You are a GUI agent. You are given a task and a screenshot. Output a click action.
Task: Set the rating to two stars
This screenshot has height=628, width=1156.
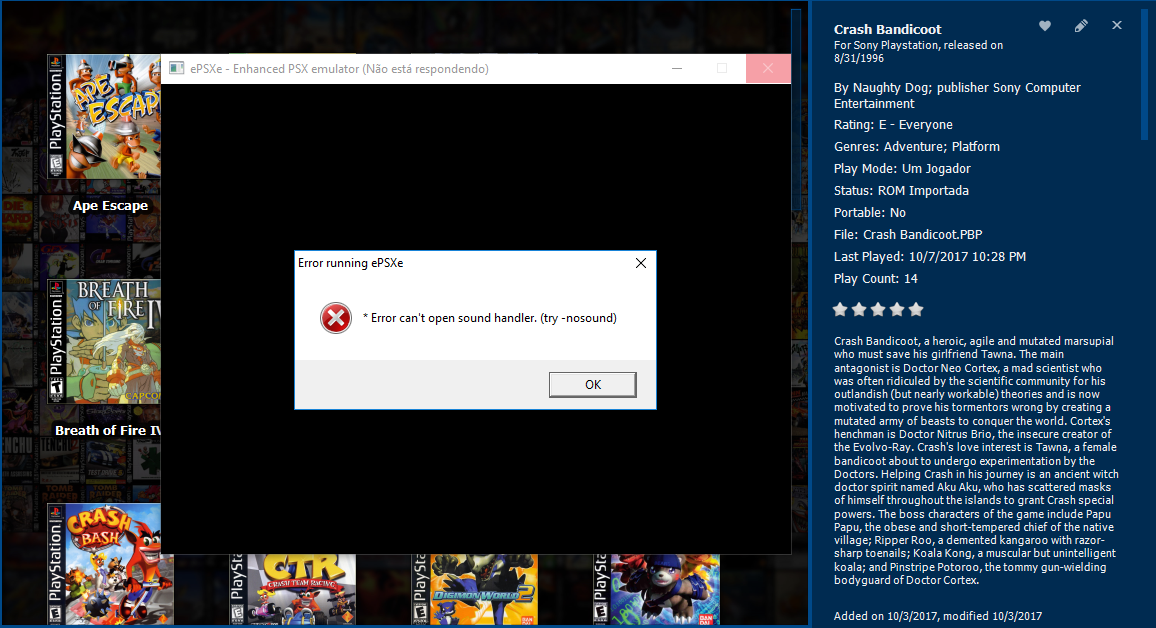pos(859,310)
